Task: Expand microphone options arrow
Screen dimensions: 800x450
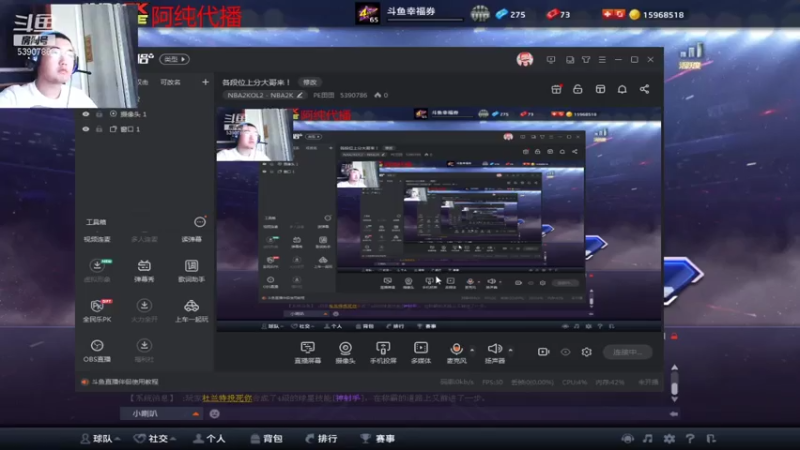Action: pos(472,350)
